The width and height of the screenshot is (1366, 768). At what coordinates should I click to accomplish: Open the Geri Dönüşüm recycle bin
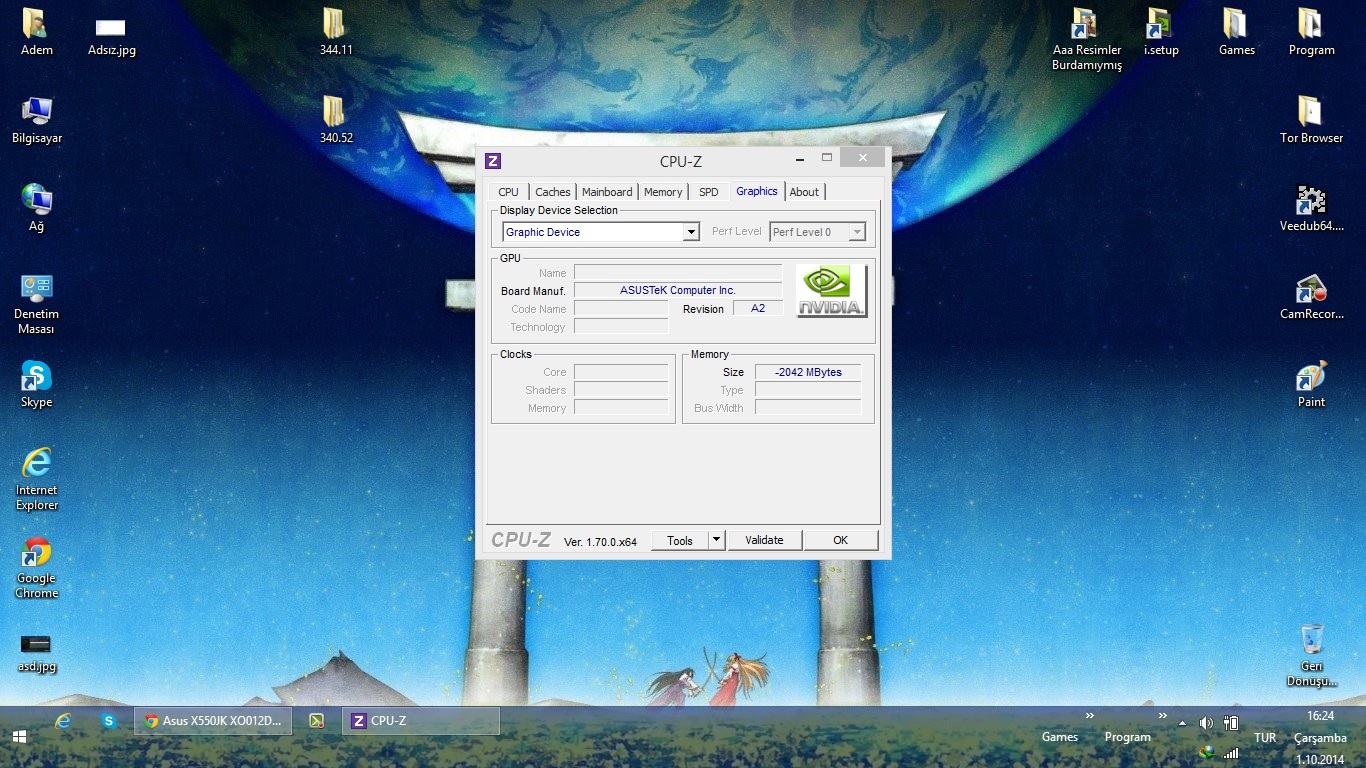(x=1312, y=655)
